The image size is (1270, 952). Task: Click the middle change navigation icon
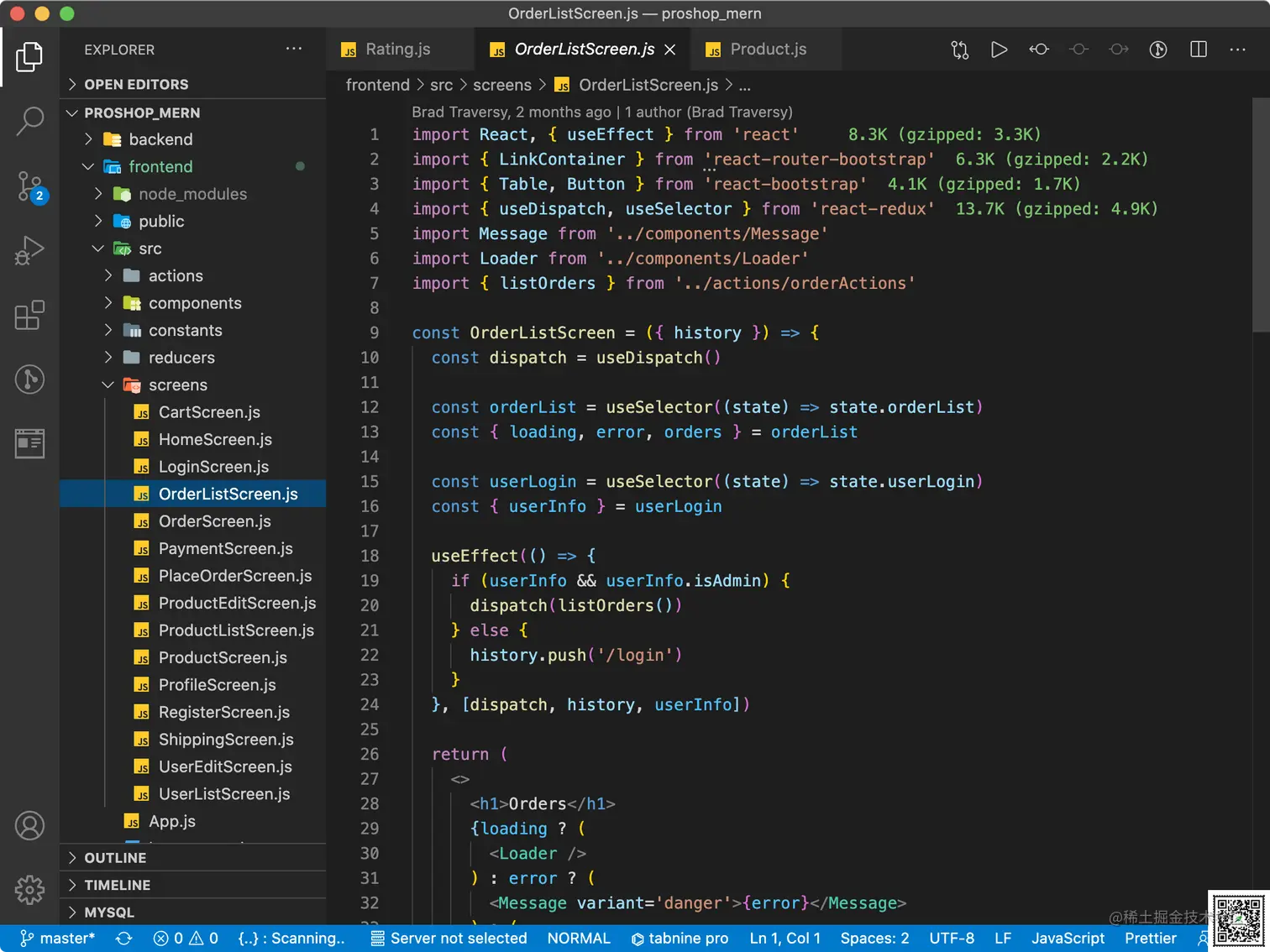[x=1079, y=50]
